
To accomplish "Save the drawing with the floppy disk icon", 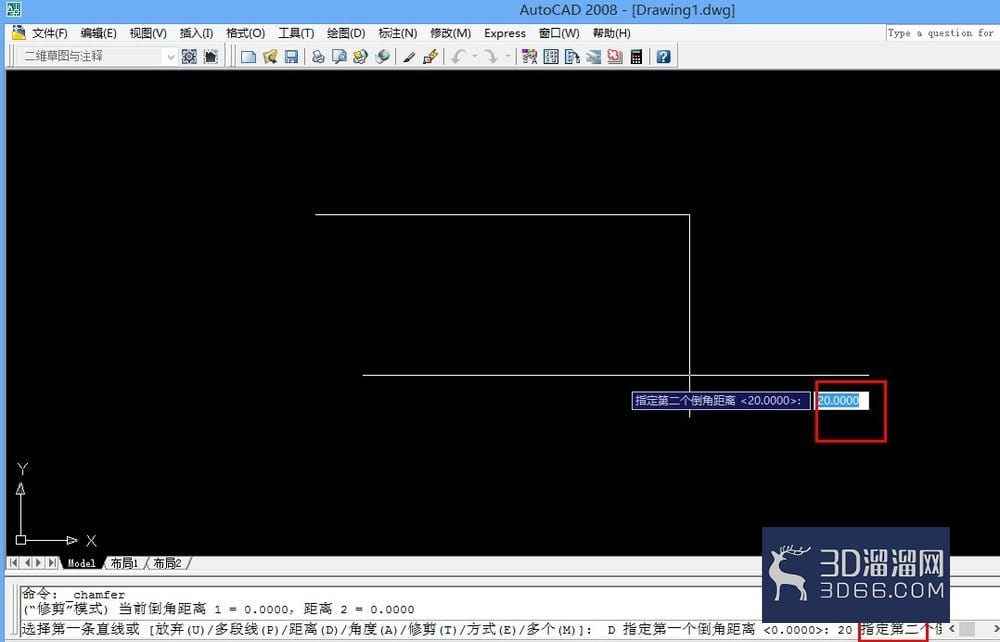I will [x=291, y=57].
